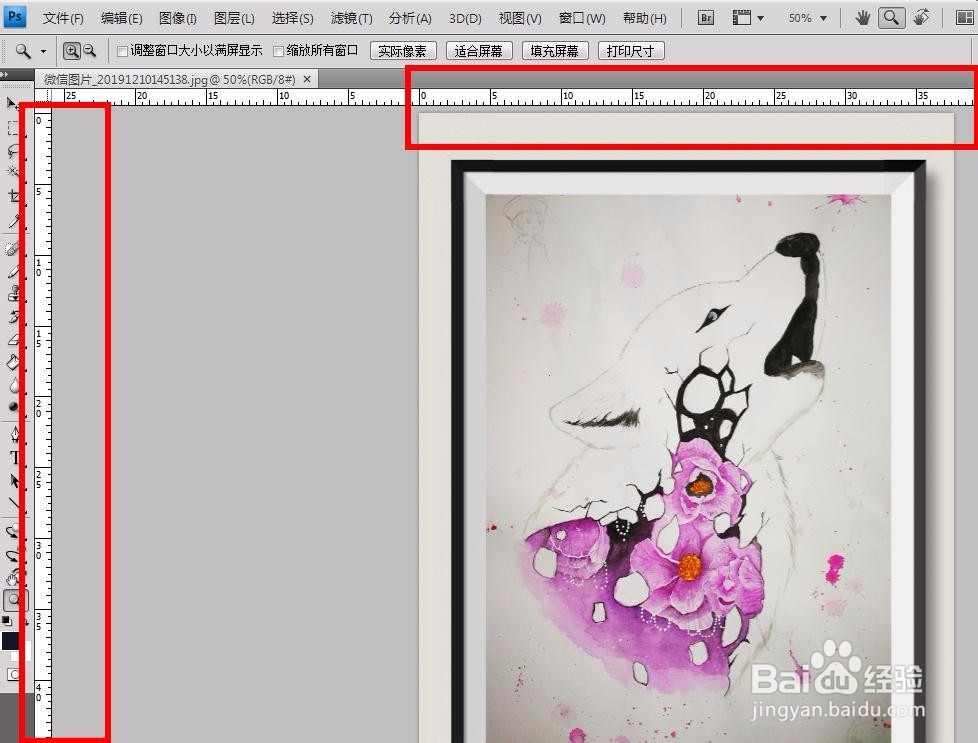This screenshot has width=978, height=743.
Task: Open the 滤镜(T) menu
Action: (352, 19)
